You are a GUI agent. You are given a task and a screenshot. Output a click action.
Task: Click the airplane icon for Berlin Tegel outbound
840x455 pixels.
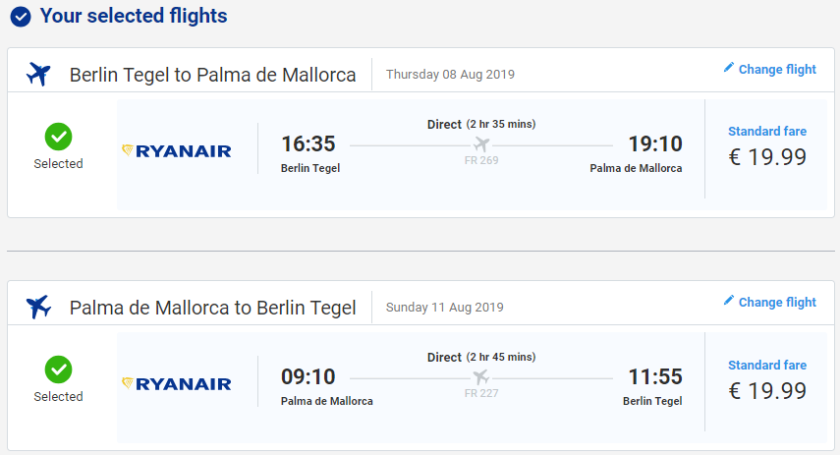(39, 74)
